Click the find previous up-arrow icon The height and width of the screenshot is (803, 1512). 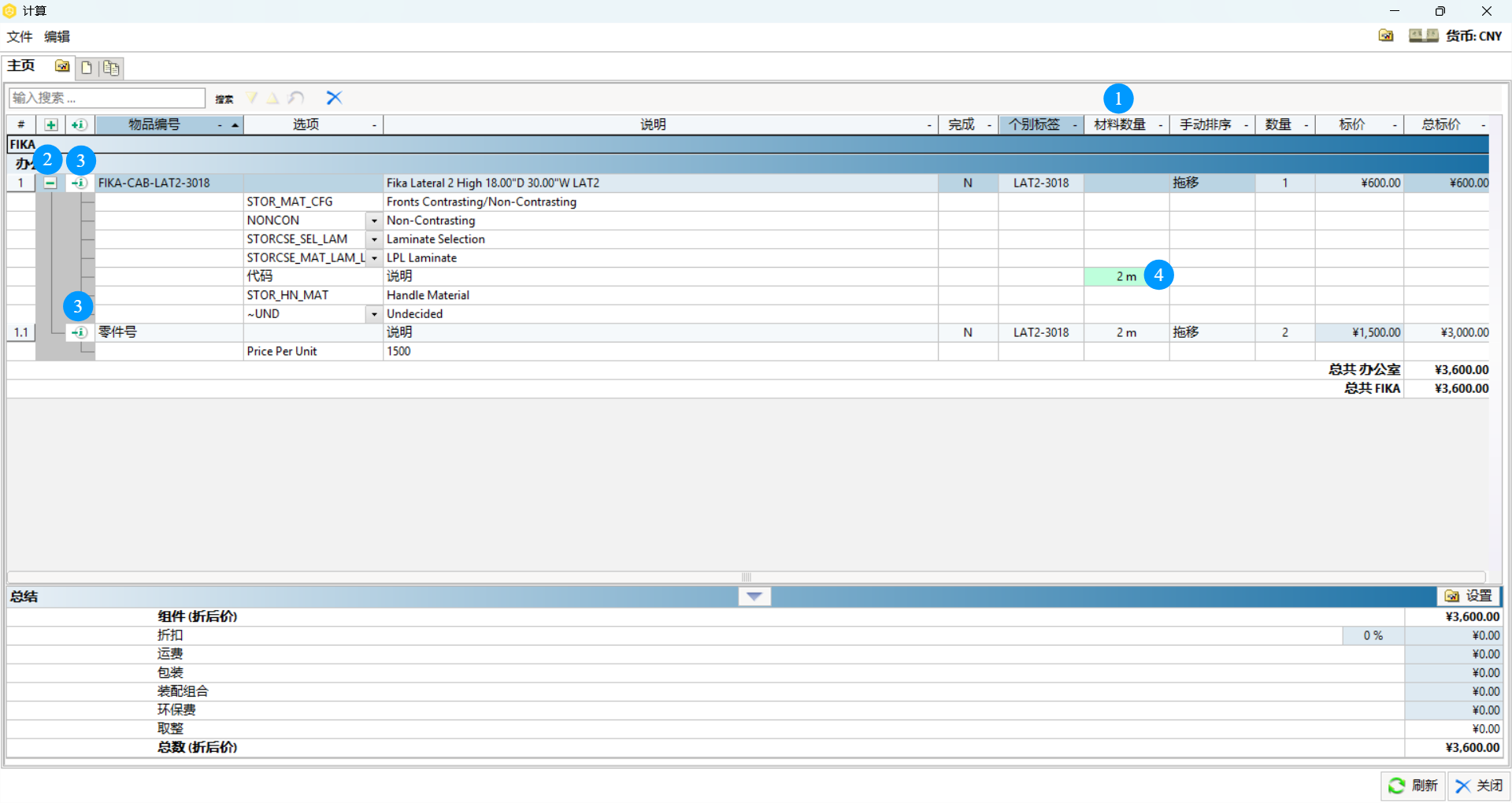click(x=272, y=98)
